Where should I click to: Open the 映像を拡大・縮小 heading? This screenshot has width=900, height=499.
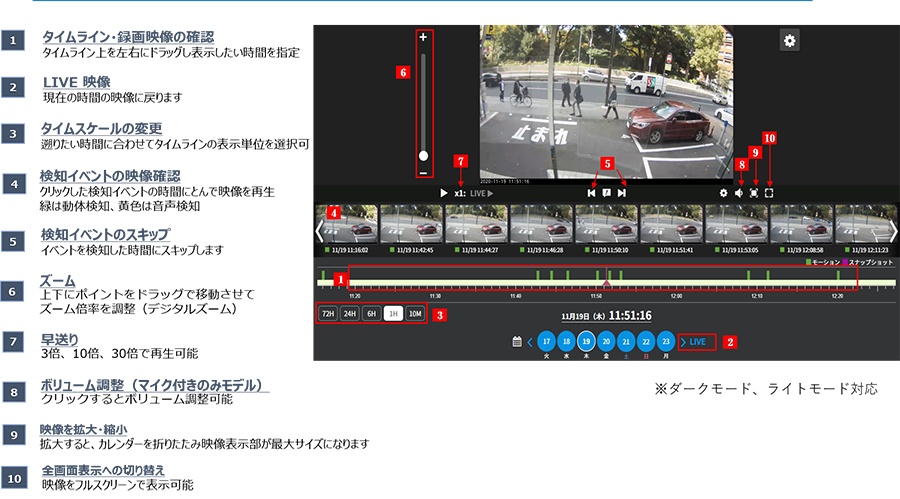pyautogui.click(x=84, y=430)
